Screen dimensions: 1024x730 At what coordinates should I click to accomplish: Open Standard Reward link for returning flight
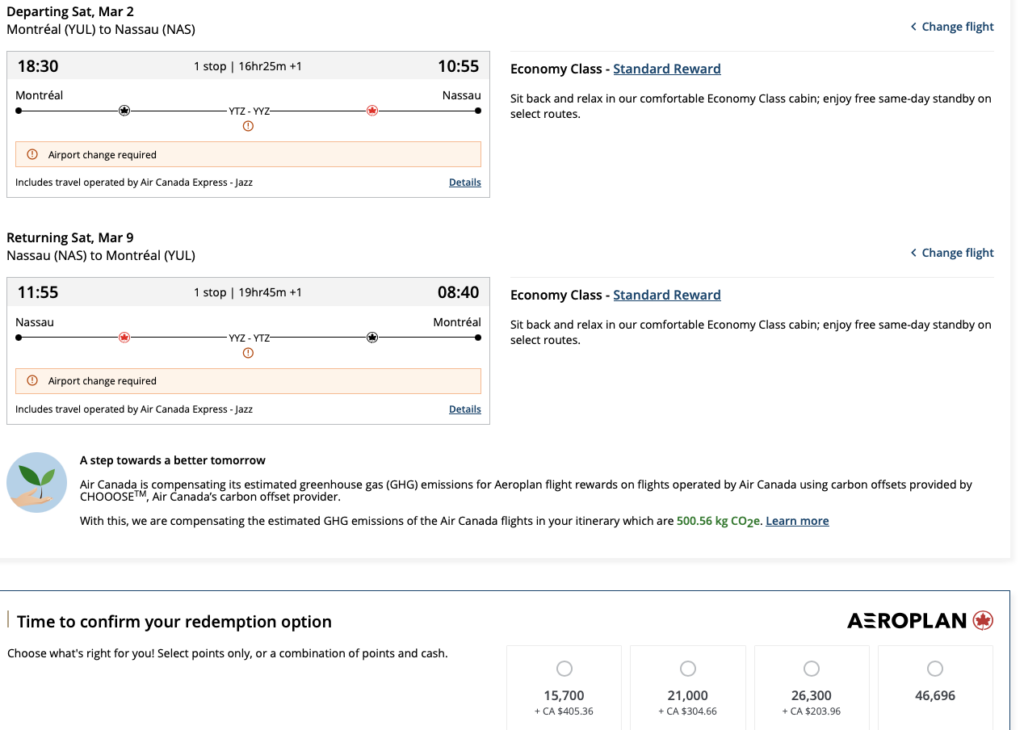click(x=666, y=295)
